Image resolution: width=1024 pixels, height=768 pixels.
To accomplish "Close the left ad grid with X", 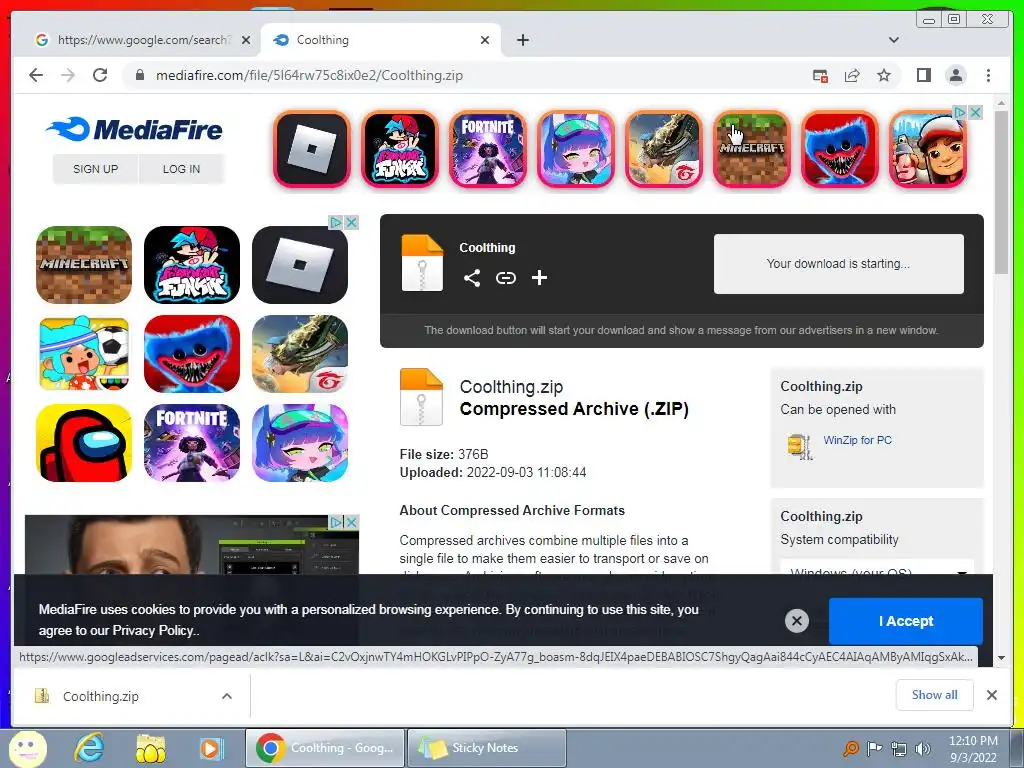I will (x=351, y=222).
